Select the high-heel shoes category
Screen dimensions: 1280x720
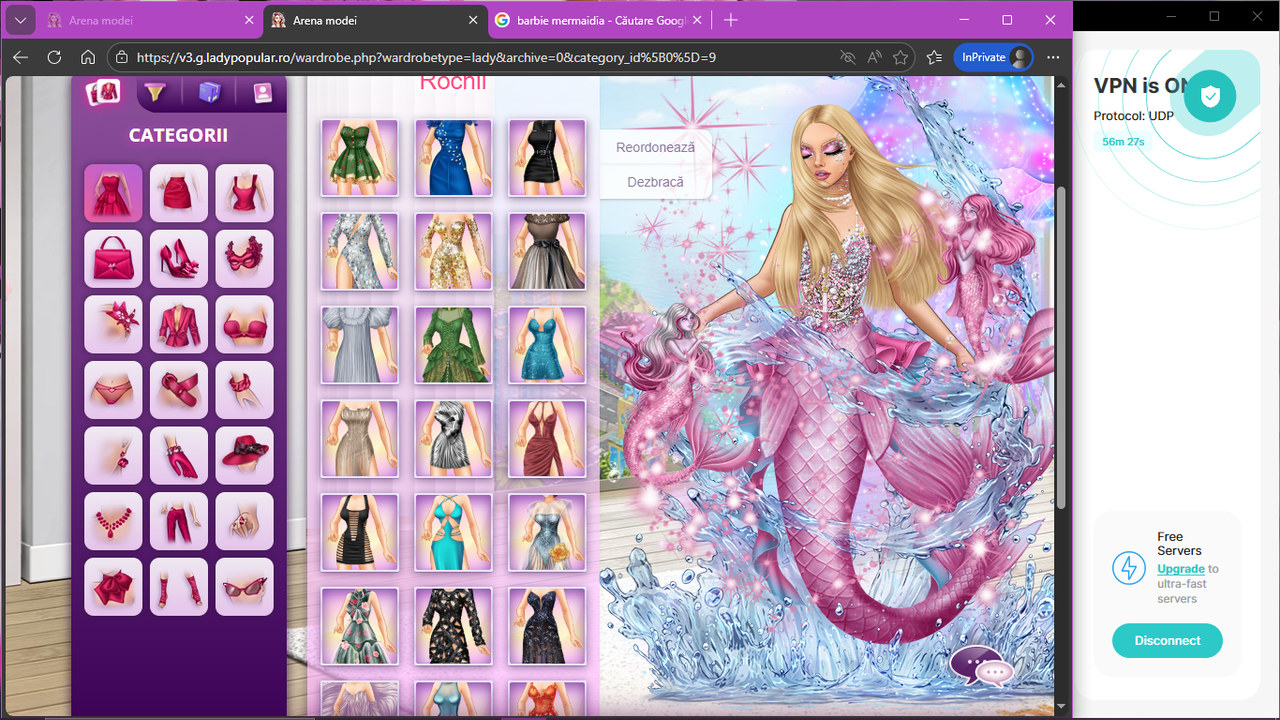[x=179, y=259]
